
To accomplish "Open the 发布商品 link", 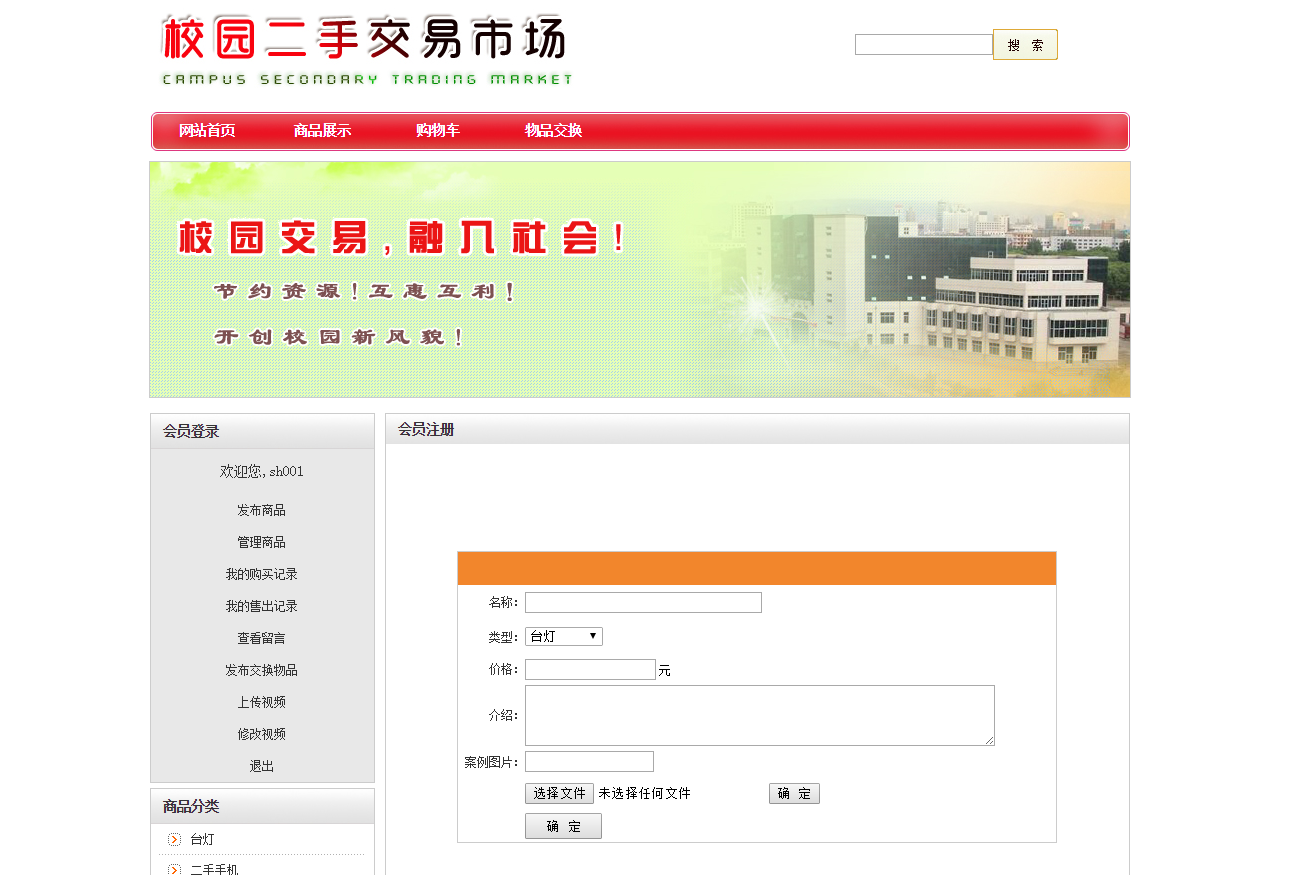I will pos(262,510).
